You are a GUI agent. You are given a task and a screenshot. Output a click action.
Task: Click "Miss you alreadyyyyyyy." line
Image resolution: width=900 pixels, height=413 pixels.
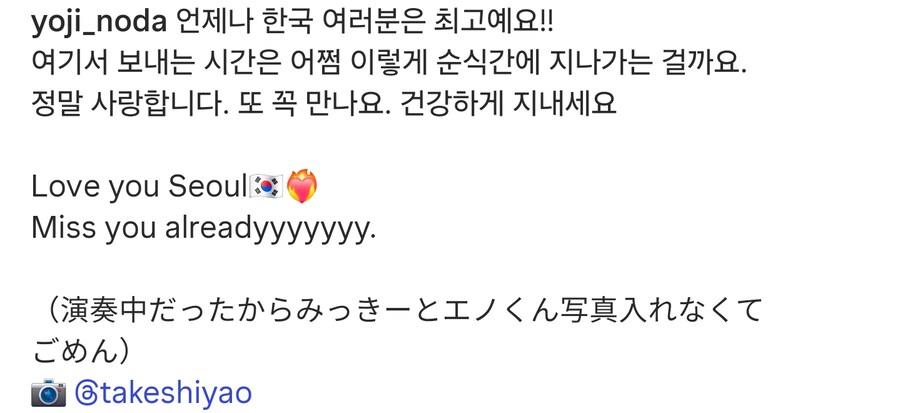click(204, 229)
